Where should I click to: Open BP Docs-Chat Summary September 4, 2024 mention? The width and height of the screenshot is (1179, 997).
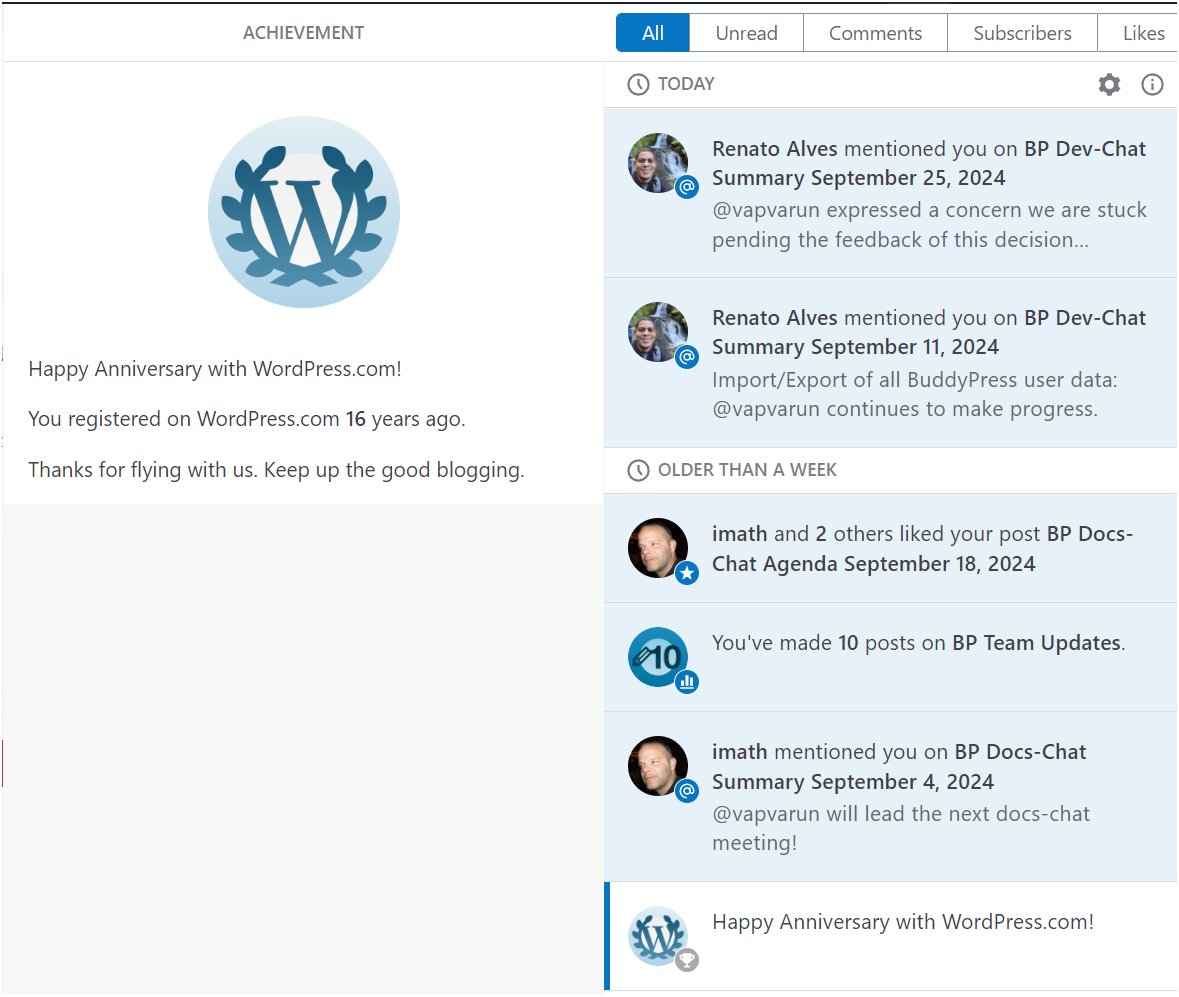[890, 797]
